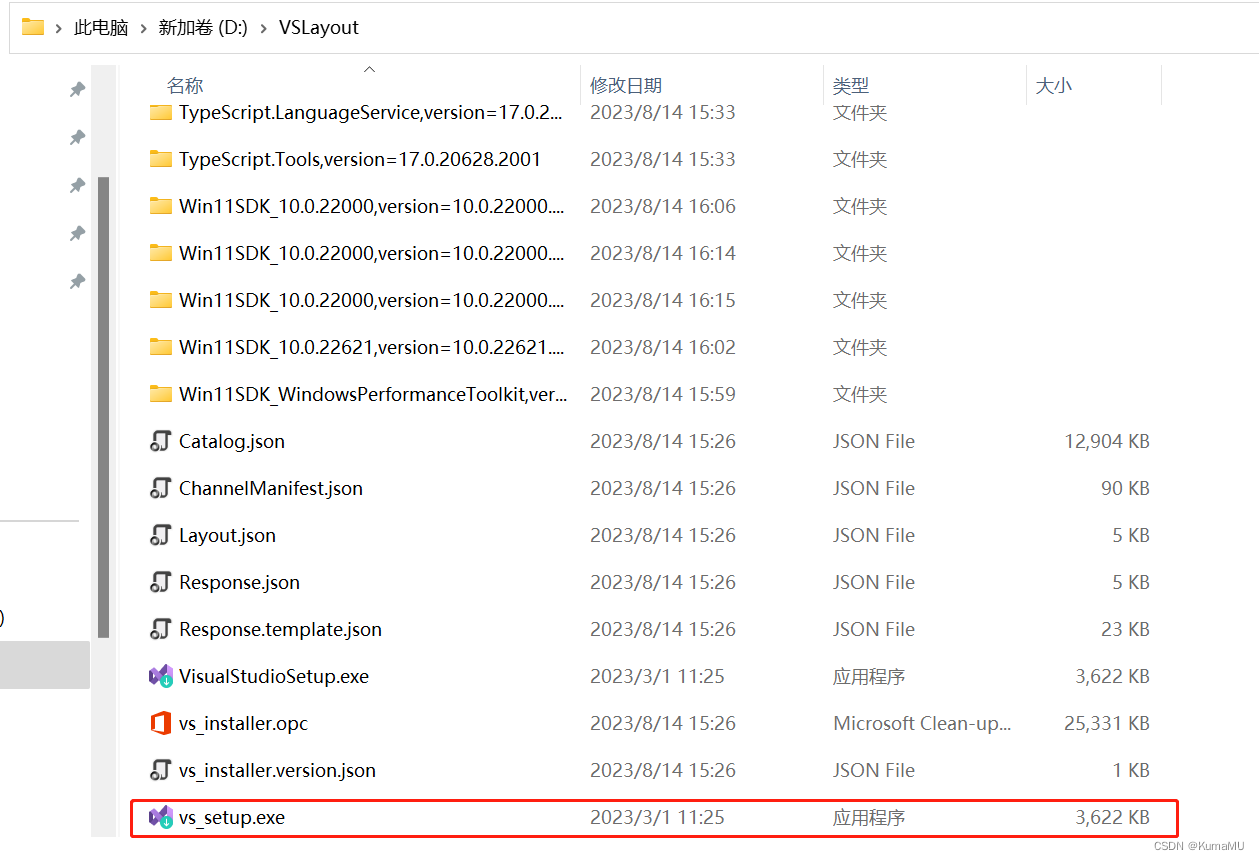Click 90 KB size of ChannelManifest.json
The width and height of the screenshot is (1259, 860).
coord(1125,488)
